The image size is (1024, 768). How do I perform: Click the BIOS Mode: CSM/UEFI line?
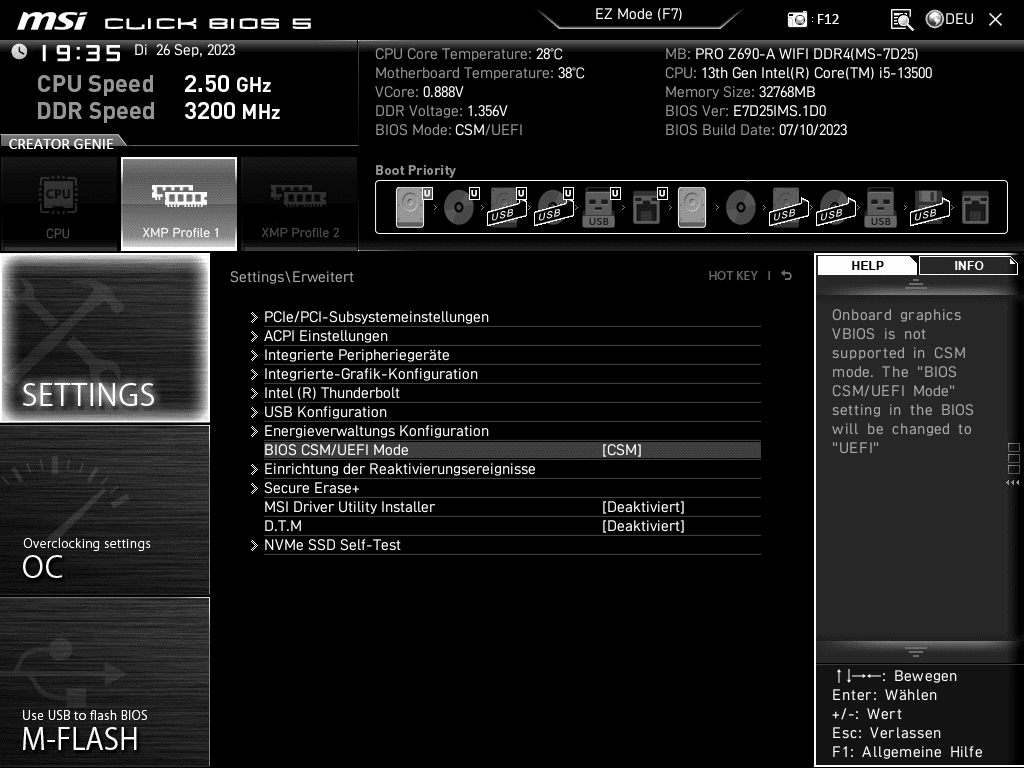click(x=449, y=130)
